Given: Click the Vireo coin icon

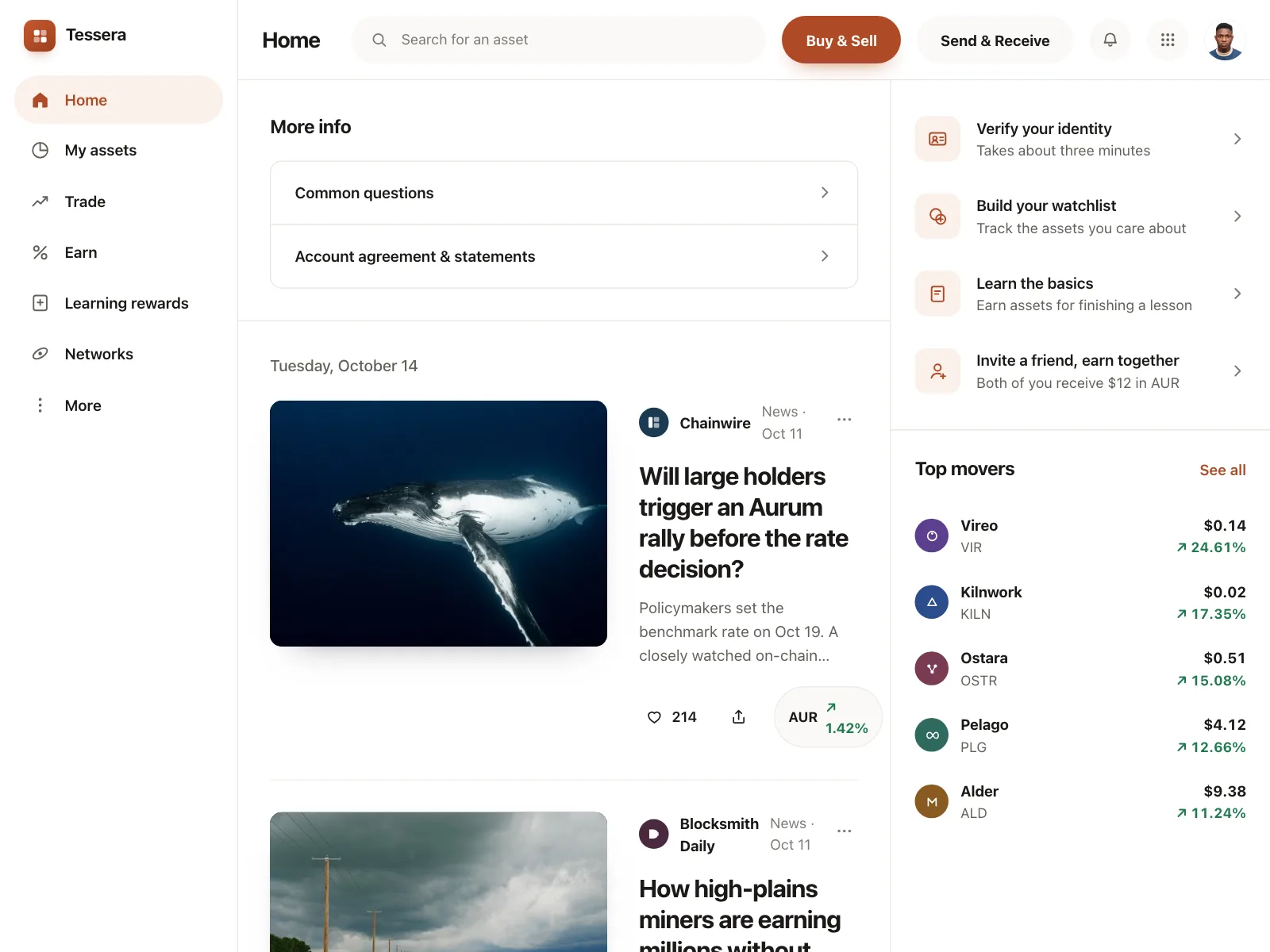Looking at the screenshot, I should point(932,536).
